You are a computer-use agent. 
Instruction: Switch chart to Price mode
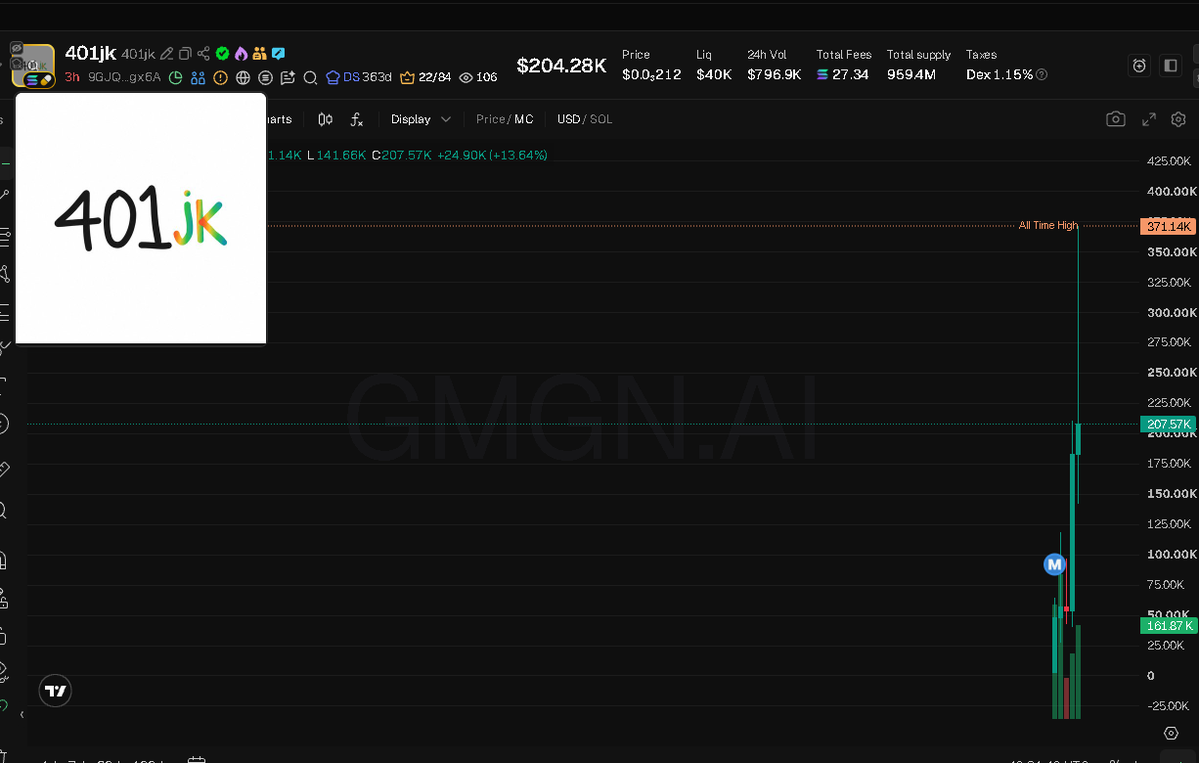490,119
